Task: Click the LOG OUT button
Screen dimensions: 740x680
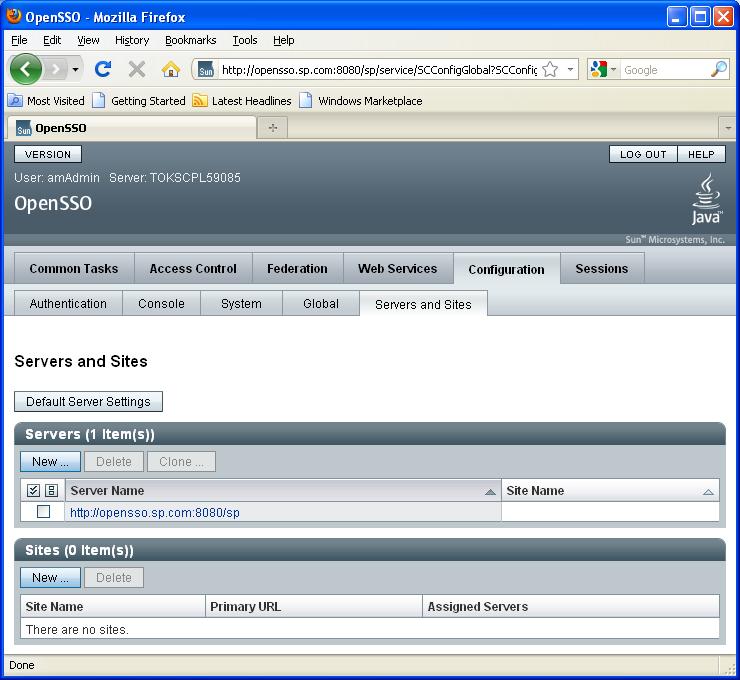Action: pyautogui.click(x=643, y=154)
